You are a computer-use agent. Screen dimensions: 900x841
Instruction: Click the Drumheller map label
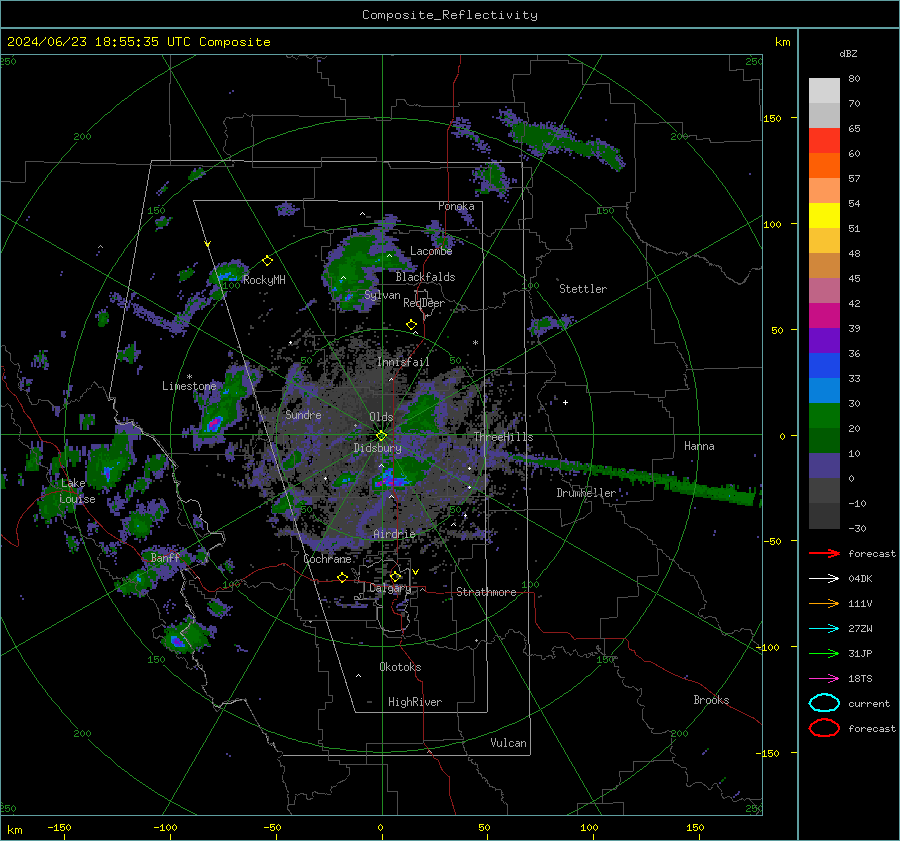(x=586, y=493)
